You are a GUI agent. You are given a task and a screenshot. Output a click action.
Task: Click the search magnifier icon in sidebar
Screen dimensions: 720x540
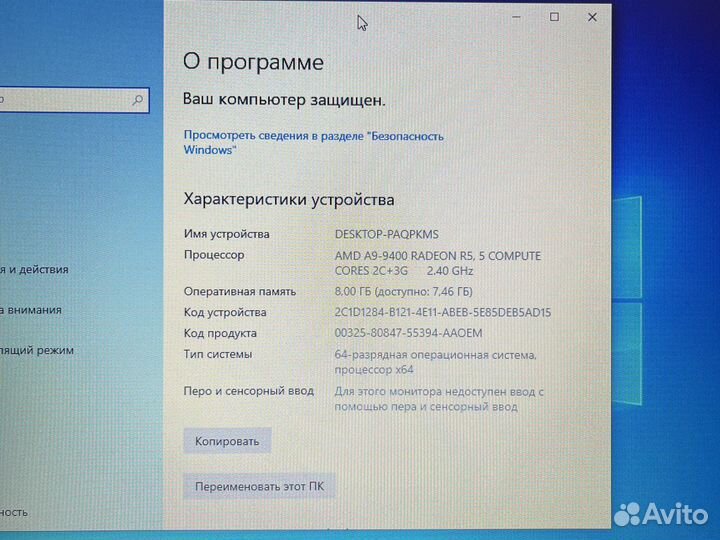point(137,100)
